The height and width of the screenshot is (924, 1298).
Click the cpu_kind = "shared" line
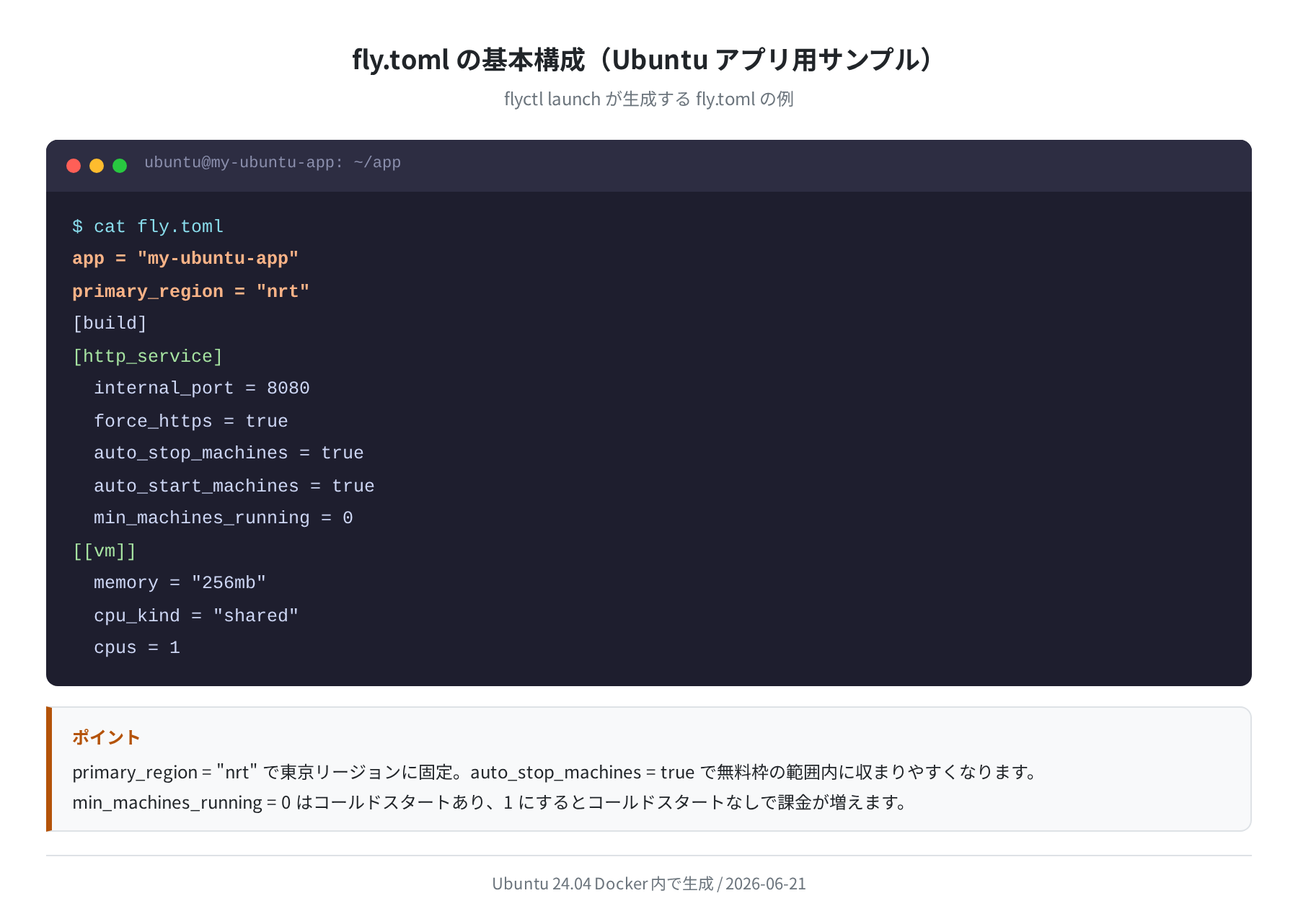point(196,616)
